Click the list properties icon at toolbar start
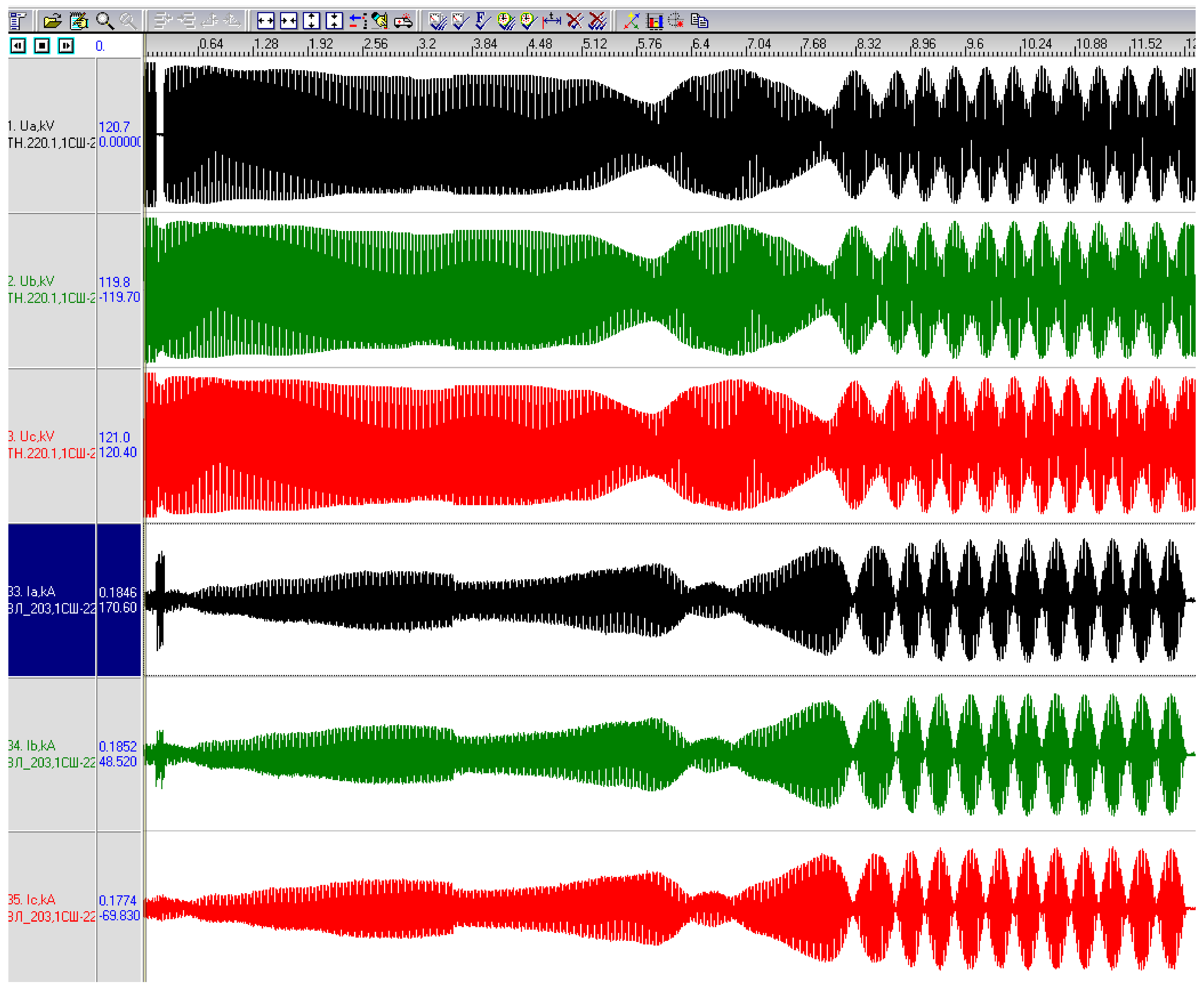The image size is (1204, 990). pos(18,21)
